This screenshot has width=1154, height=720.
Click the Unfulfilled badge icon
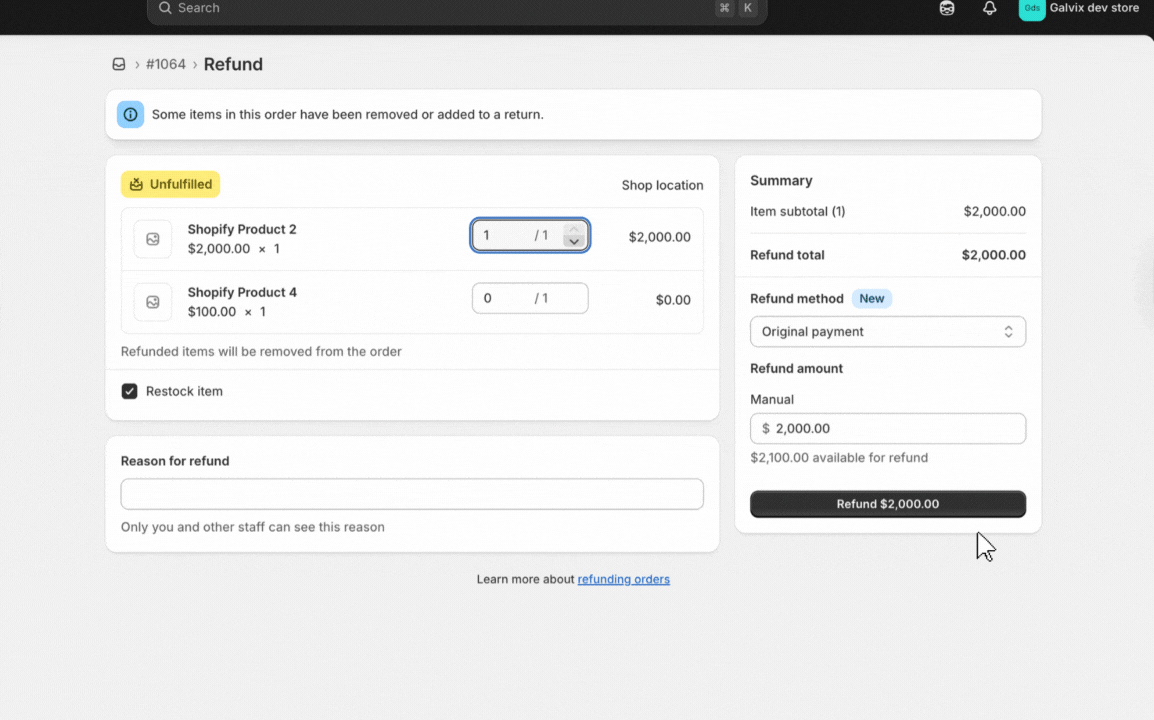136,184
